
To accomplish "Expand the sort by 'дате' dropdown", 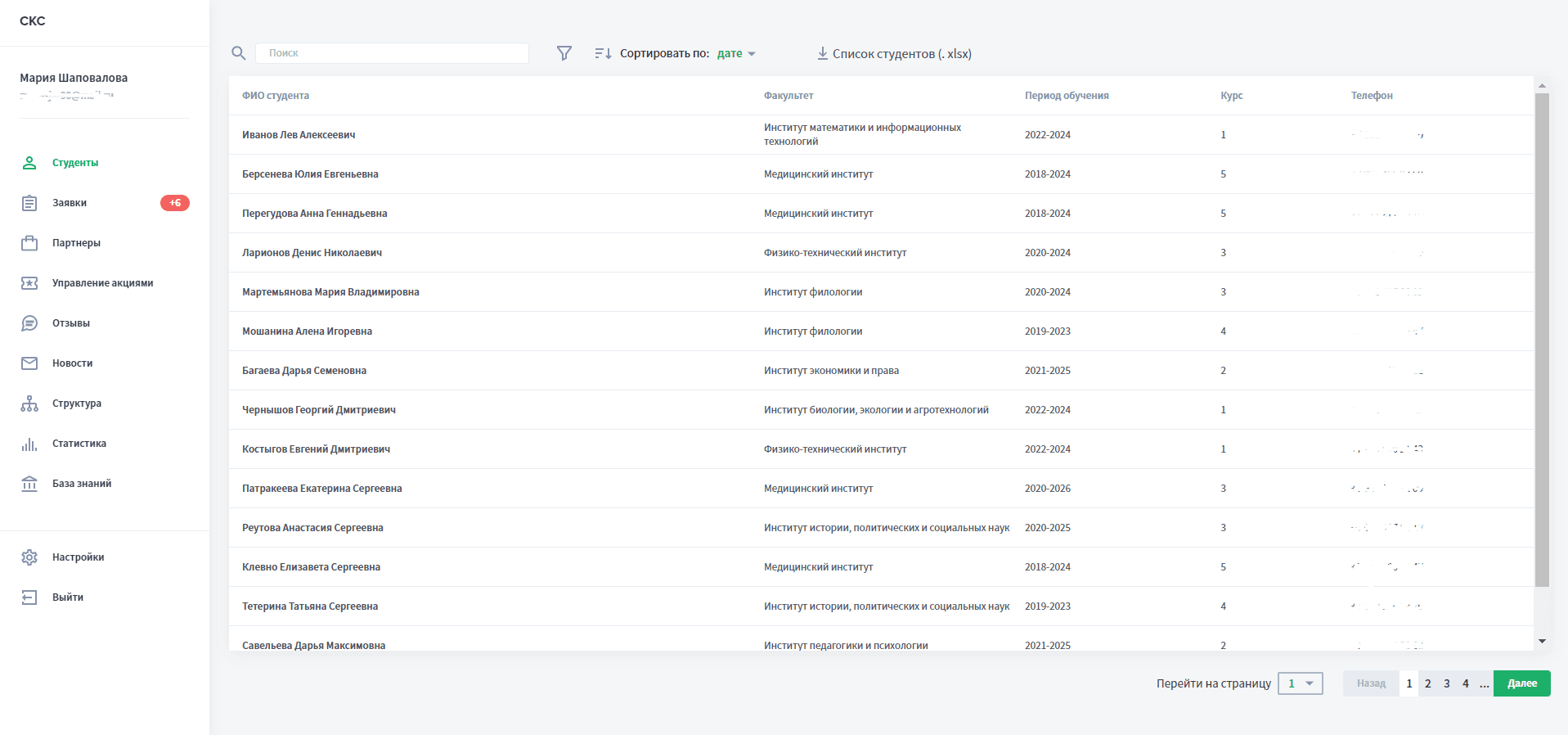I will tap(736, 54).
